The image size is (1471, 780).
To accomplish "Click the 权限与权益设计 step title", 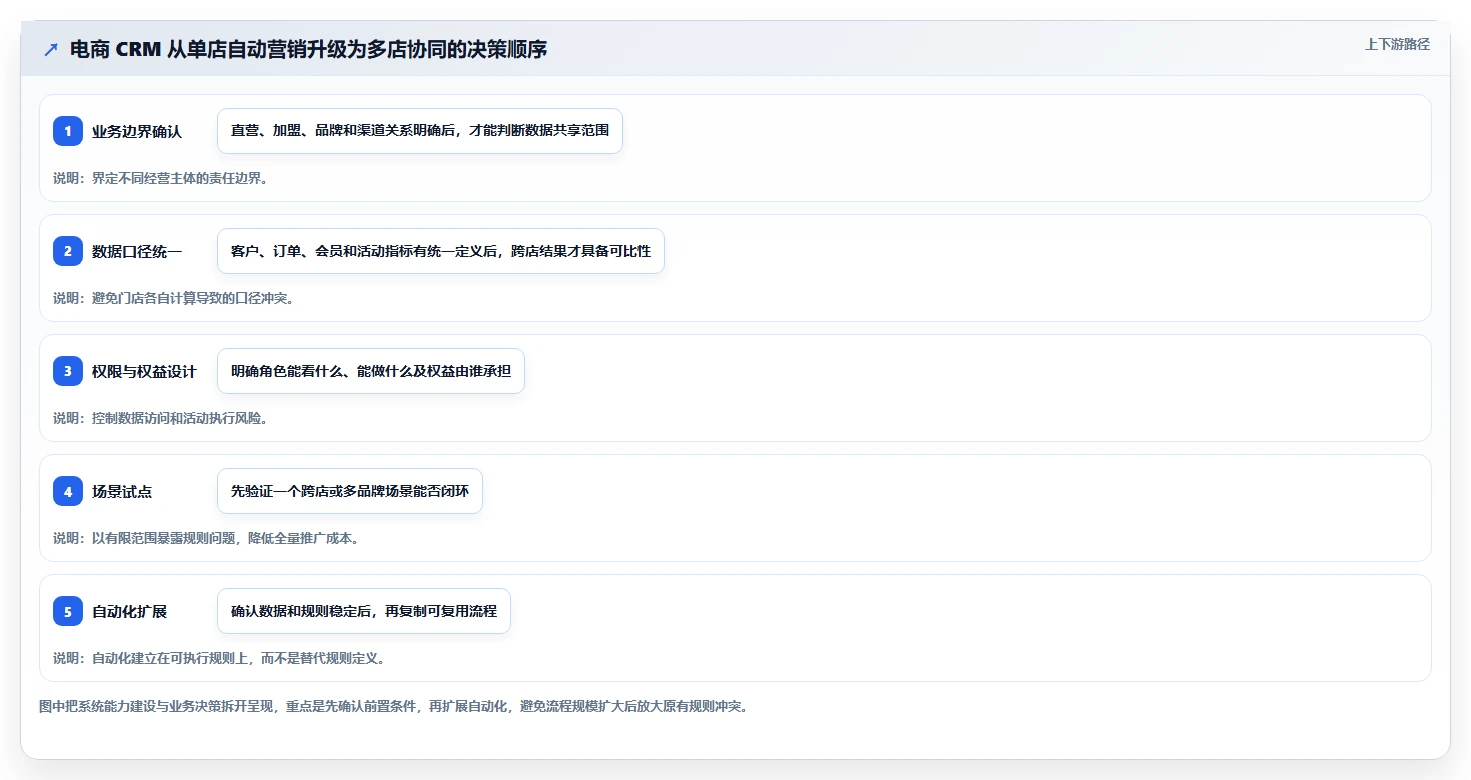I will coord(144,371).
